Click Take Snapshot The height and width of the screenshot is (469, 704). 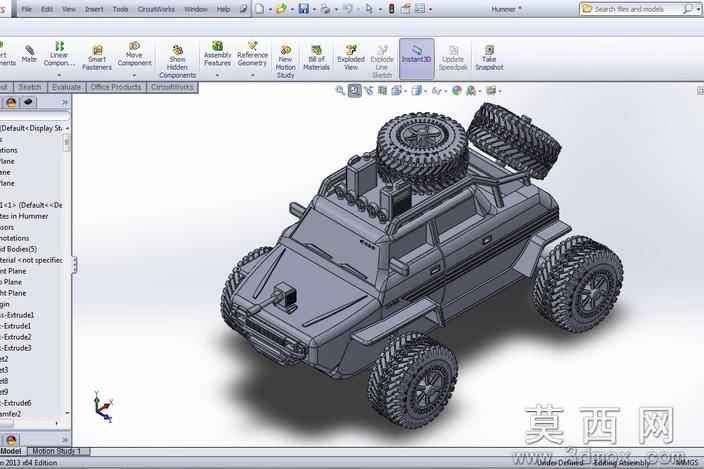pyautogui.click(x=489, y=57)
